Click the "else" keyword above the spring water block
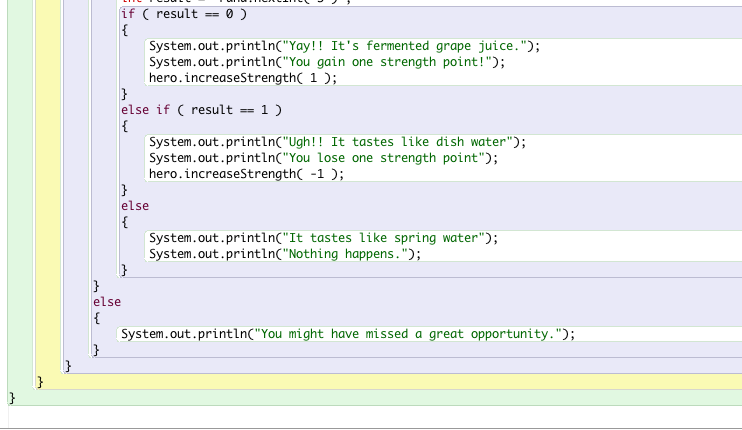 (x=135, y=206)
